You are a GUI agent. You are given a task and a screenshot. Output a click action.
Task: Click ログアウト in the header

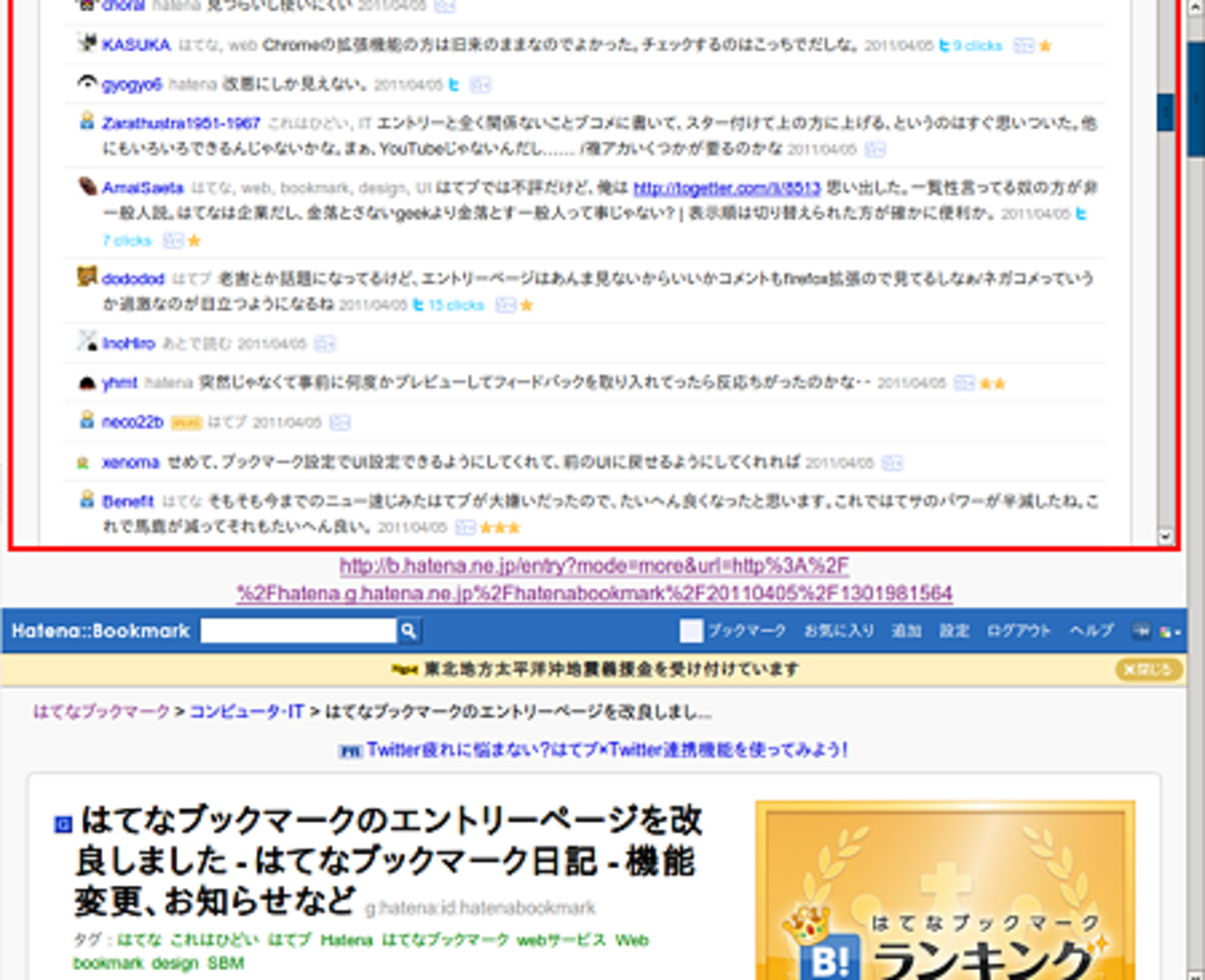1019,630
